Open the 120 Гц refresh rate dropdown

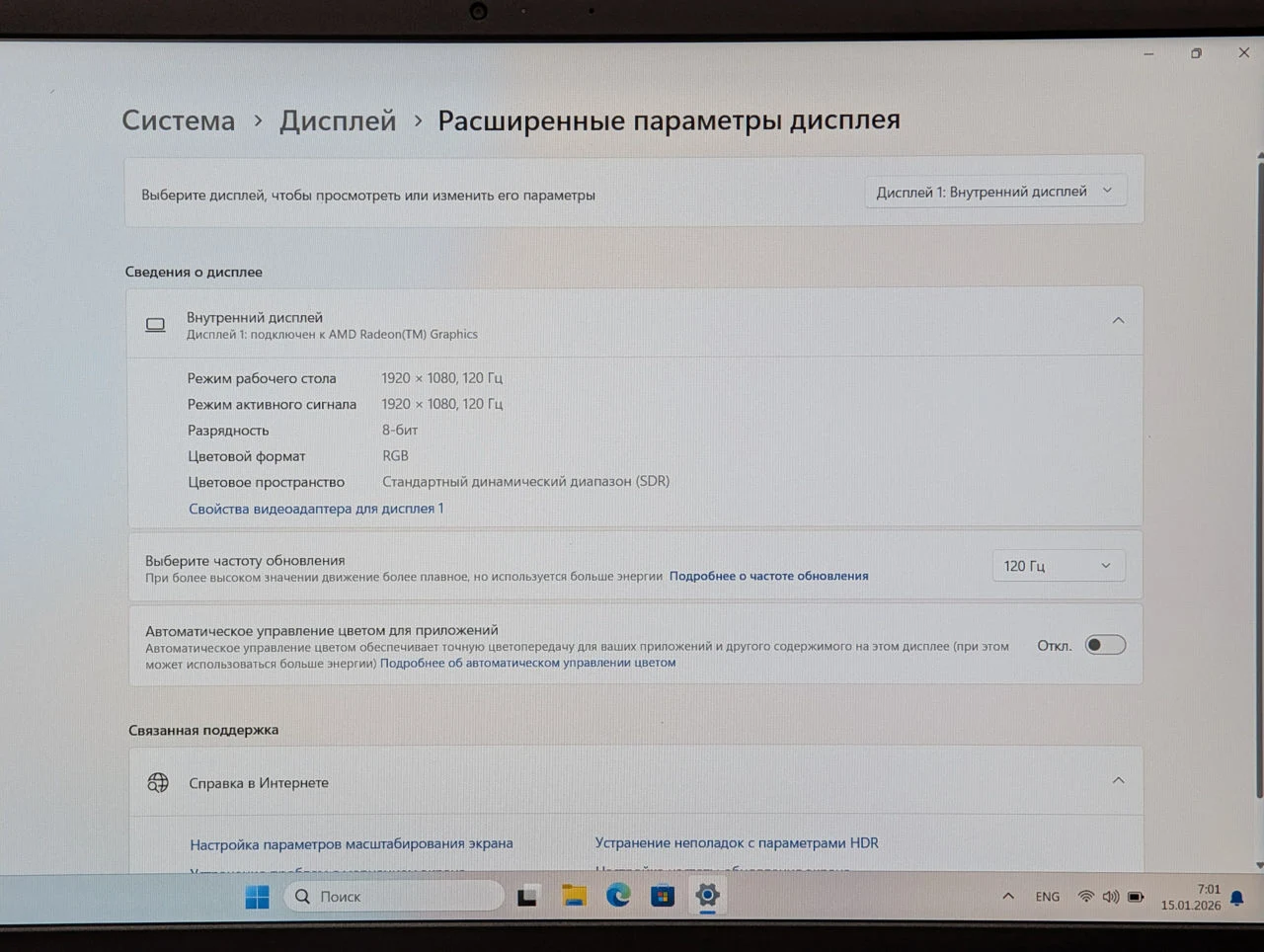(1058, 566)
